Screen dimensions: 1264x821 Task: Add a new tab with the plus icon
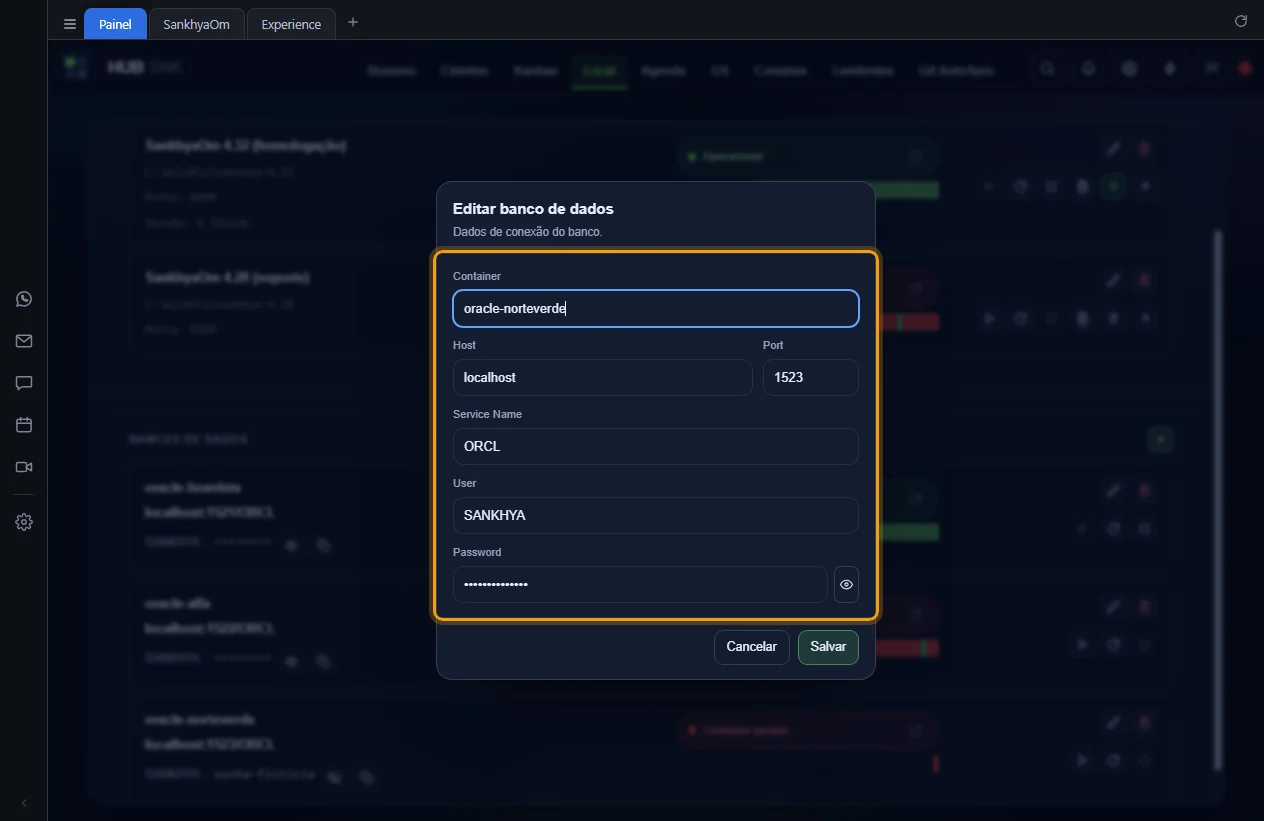click(352, 23)
